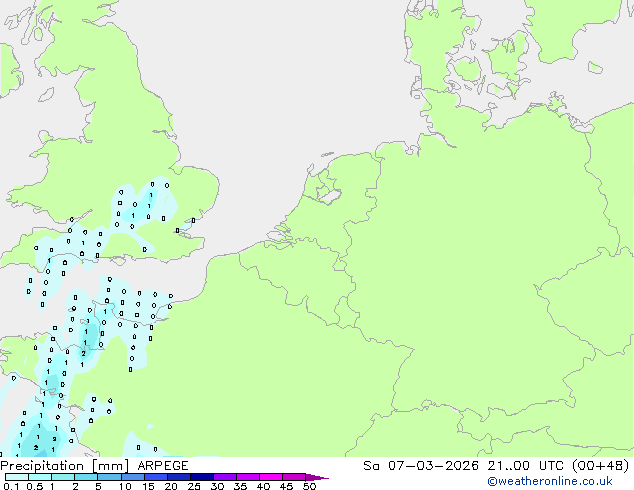Click the '15' legend scale label
The width and height of the screenshot is (634, 490).
148,486
